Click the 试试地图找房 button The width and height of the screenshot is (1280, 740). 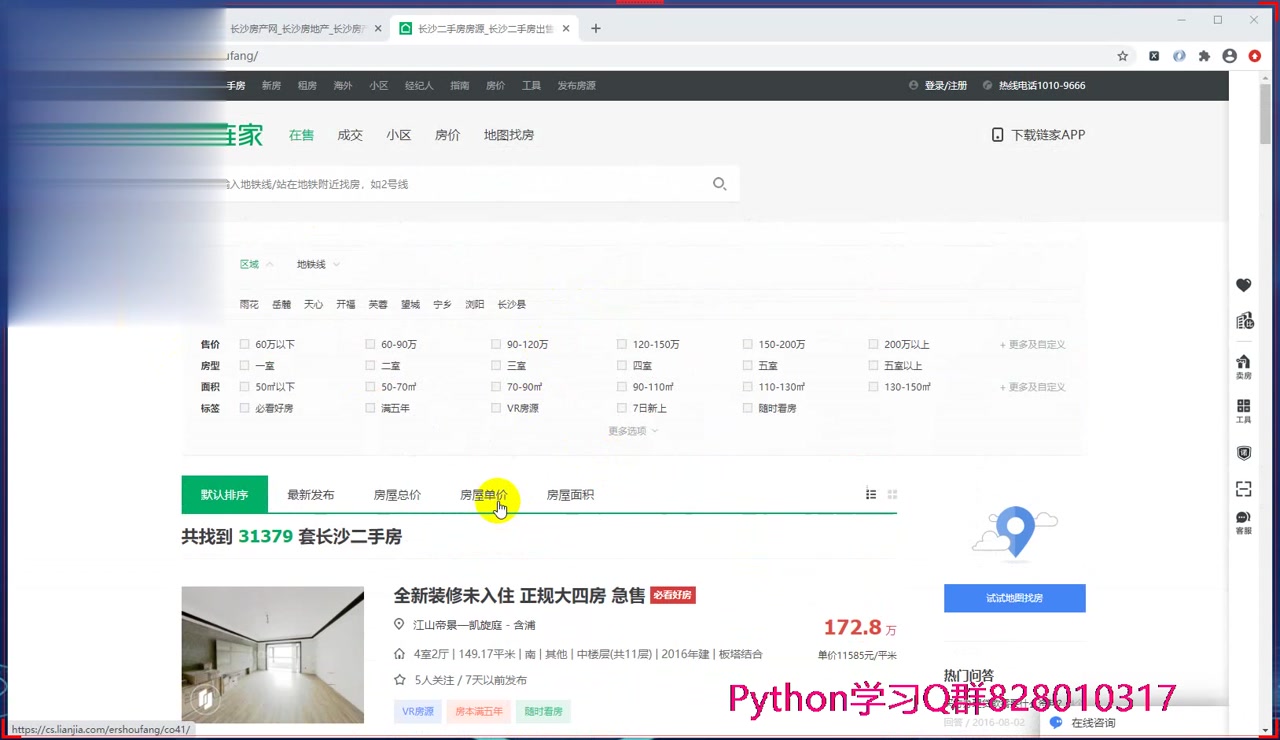click(1015, 598)
